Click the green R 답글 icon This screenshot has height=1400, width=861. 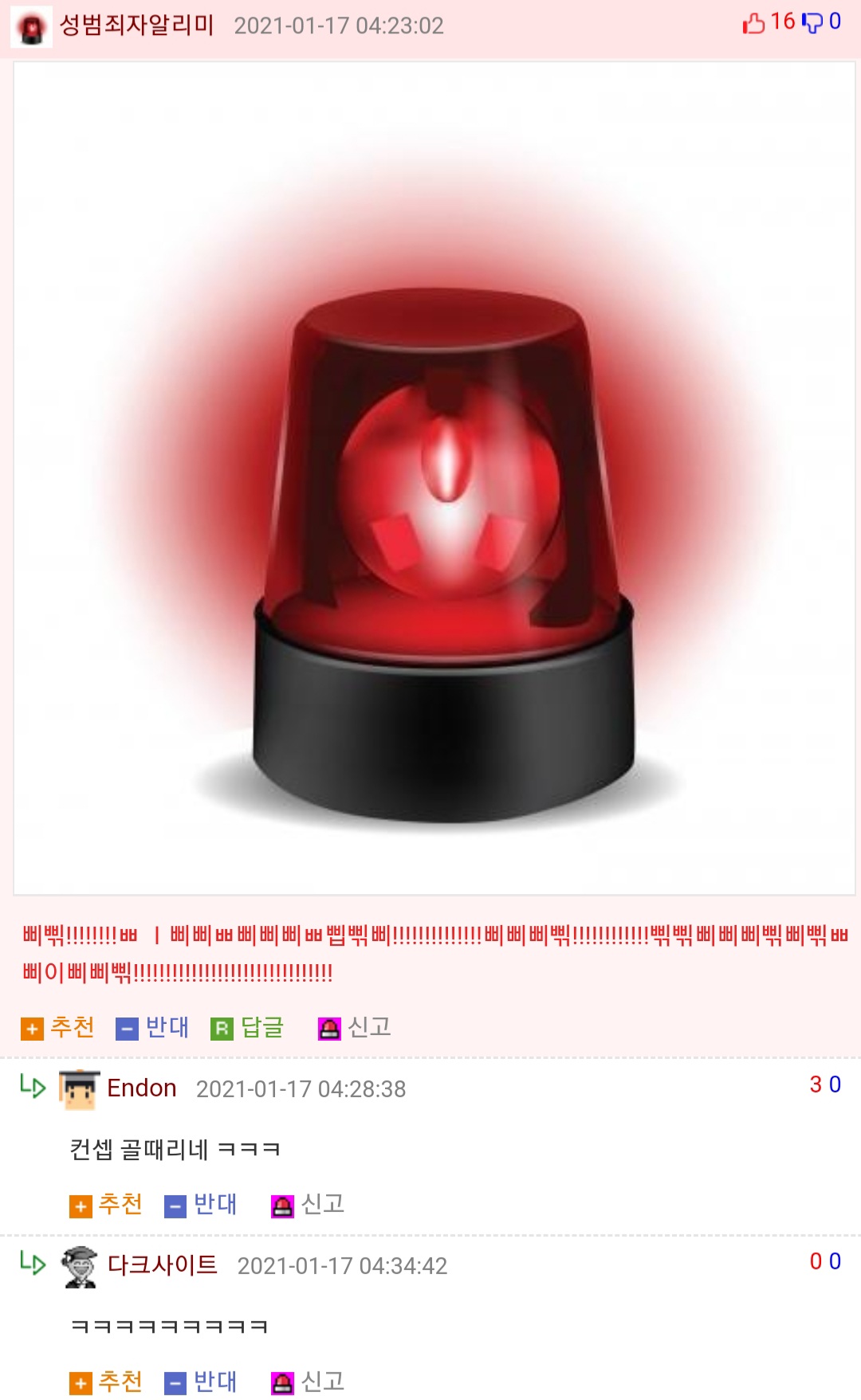[x=222, y=1029]
